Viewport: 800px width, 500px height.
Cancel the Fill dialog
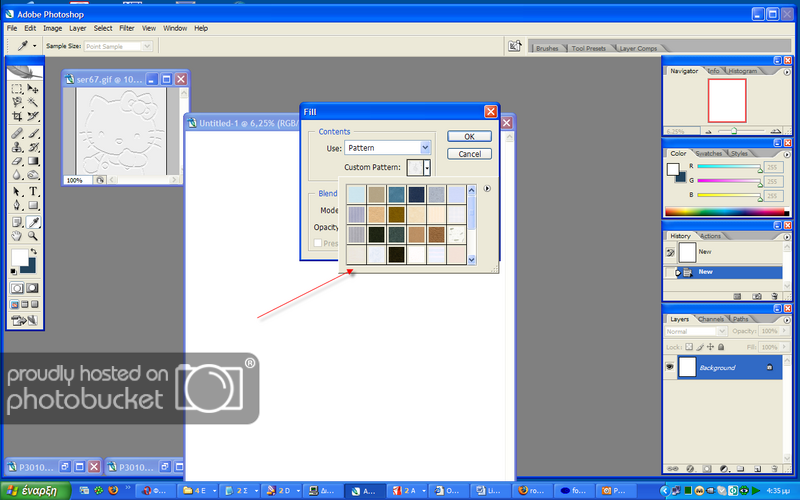coord(468,154)
